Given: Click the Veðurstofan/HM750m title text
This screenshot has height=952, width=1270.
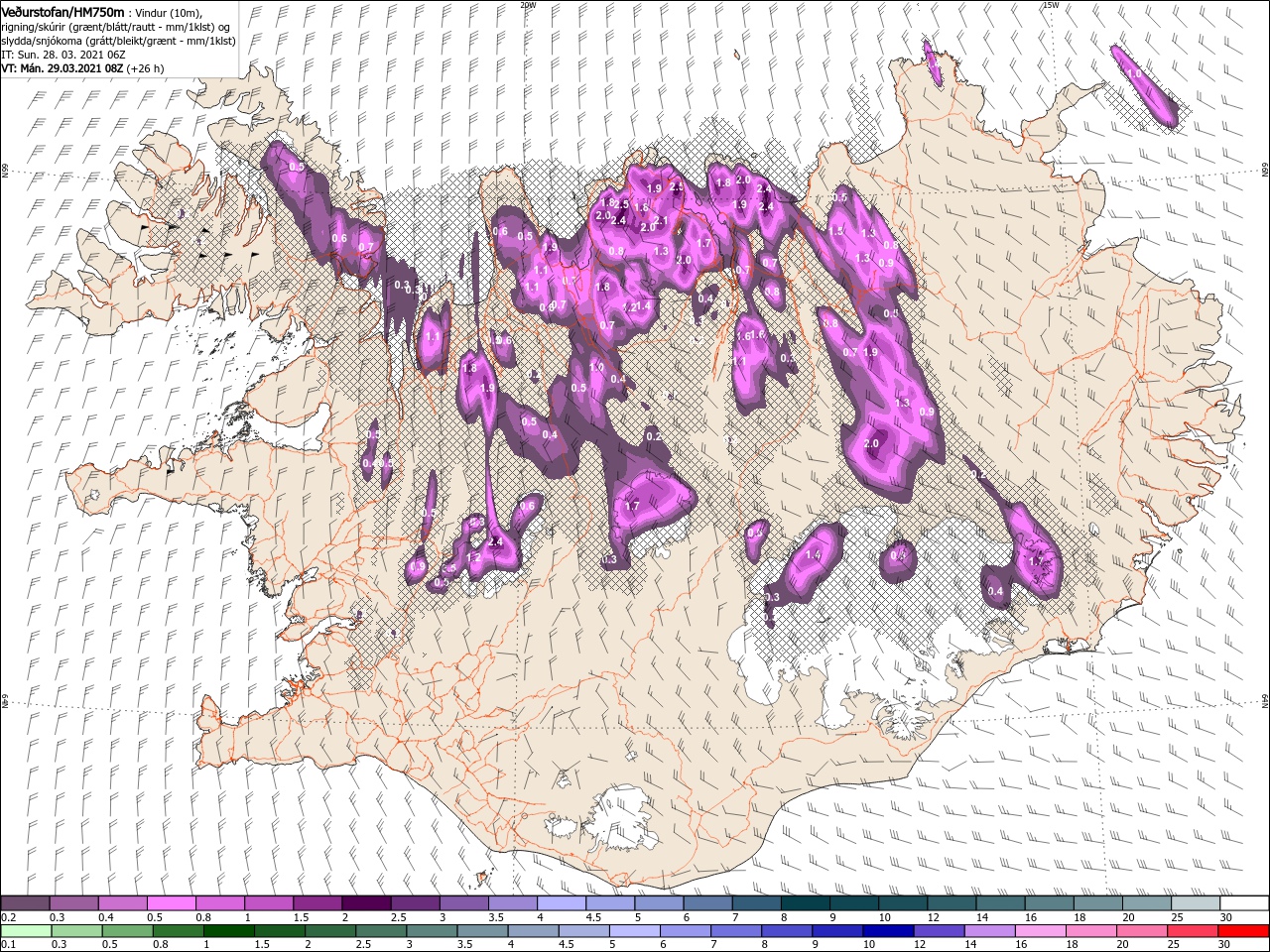Looking at the screenshot, I should tap(63, 11).
